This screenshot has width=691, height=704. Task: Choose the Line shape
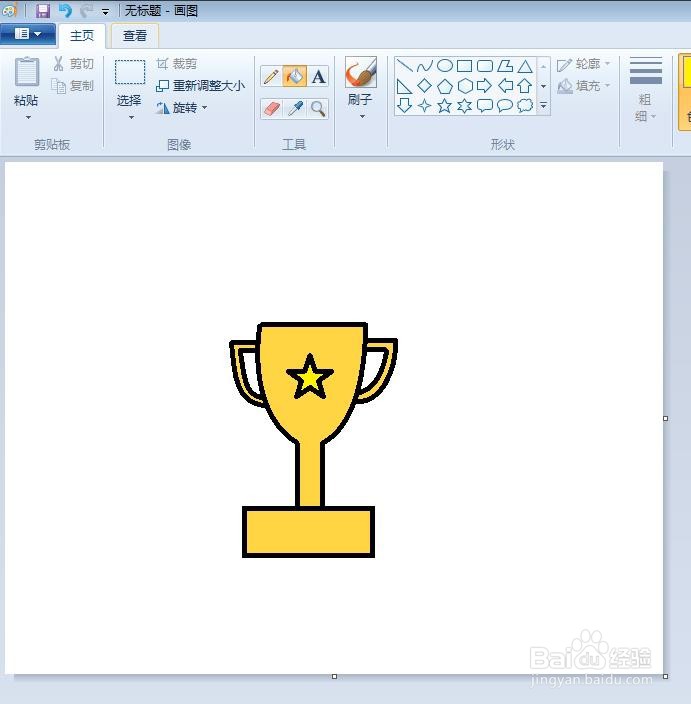[405, 66]
